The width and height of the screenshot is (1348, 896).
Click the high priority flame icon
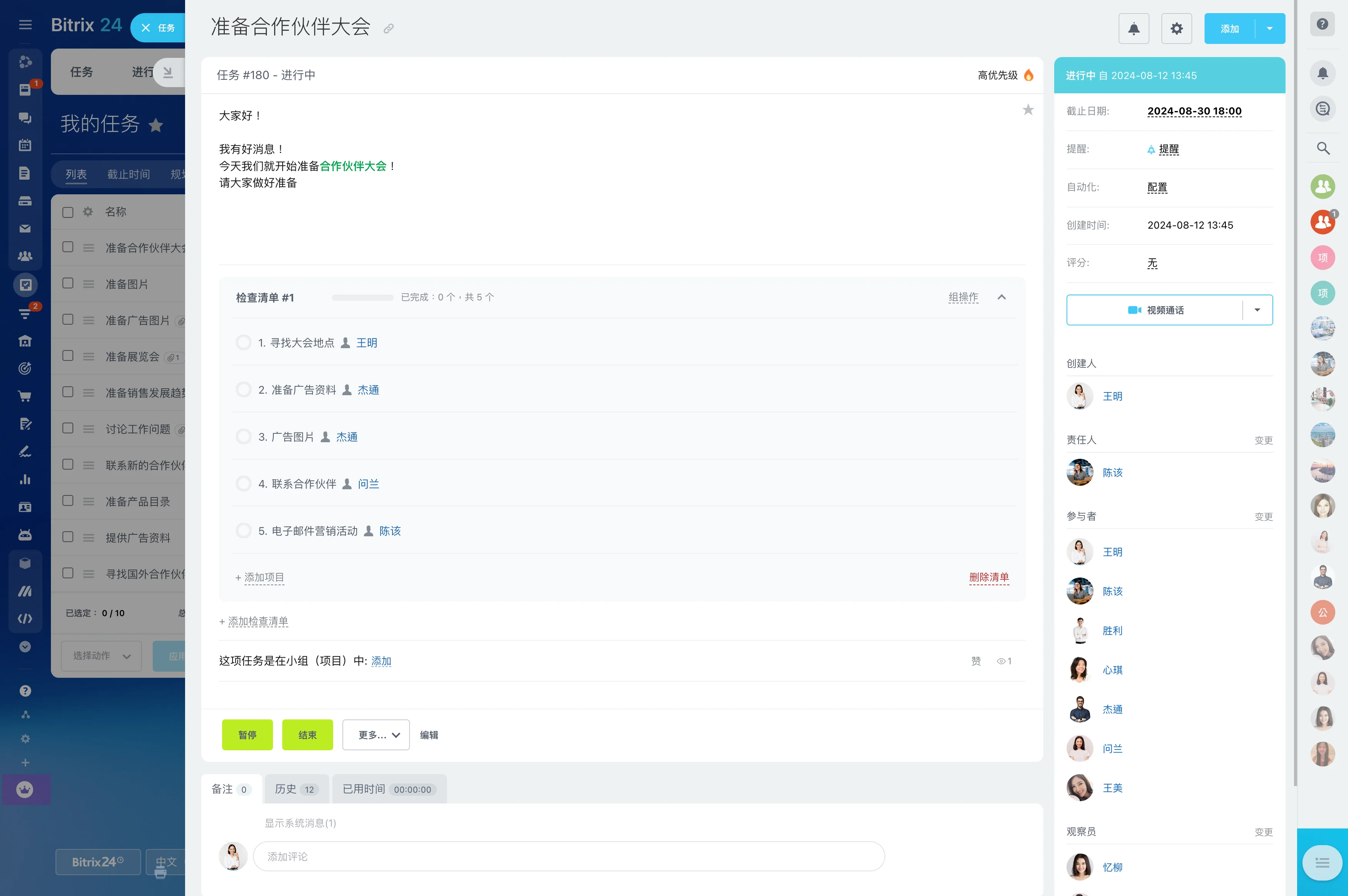(1029, 75)
